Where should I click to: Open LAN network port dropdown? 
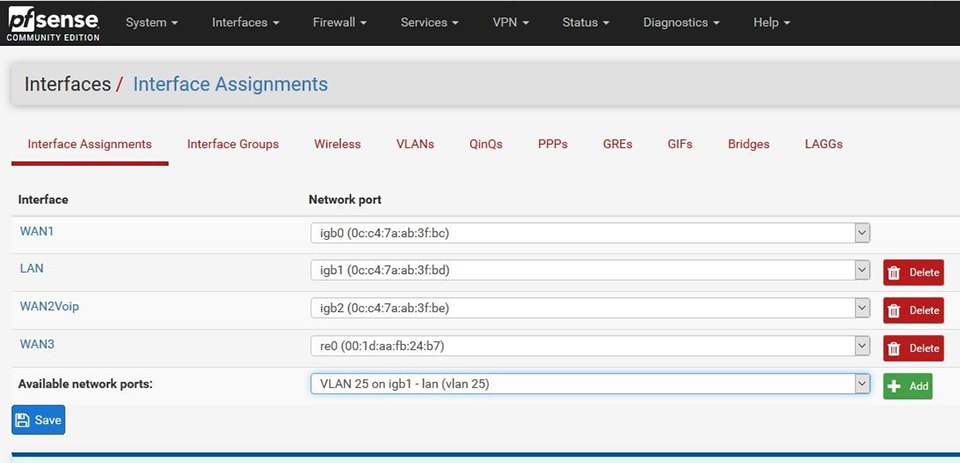coord(590,270)
